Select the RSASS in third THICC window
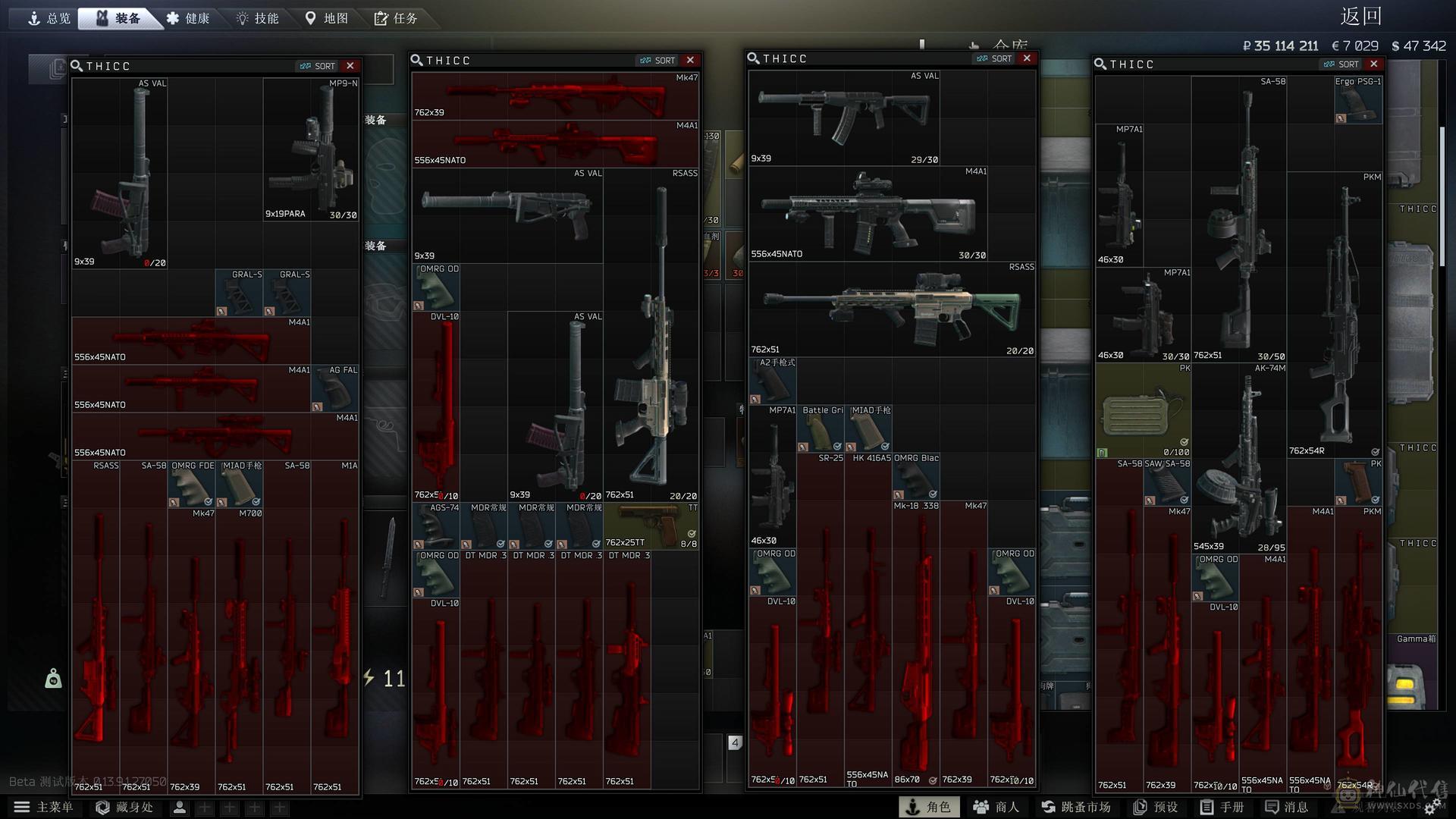Screen dimensions: 1456x819 [892, 309]
